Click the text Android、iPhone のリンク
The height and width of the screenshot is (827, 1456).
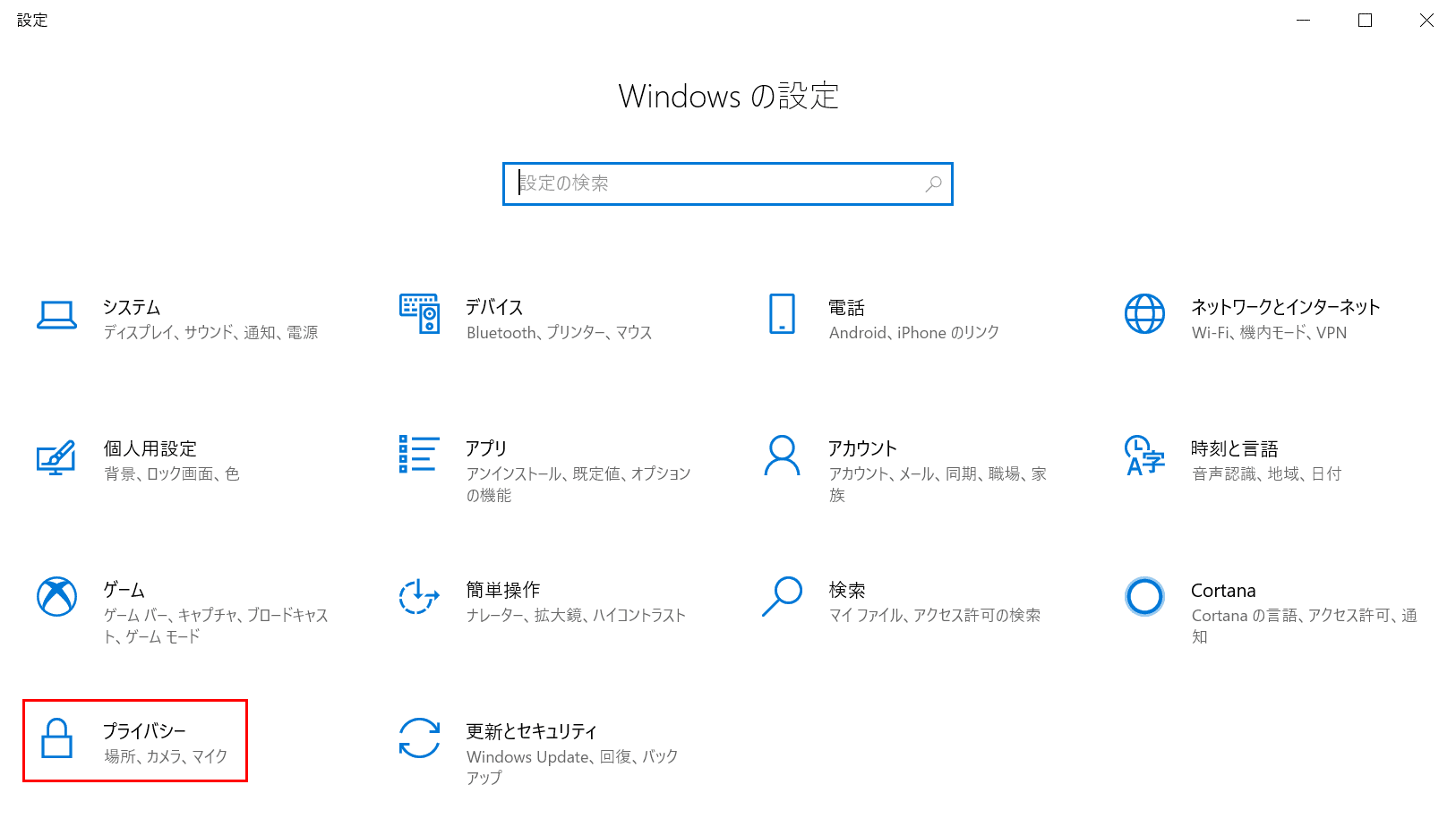click(914, 332)
